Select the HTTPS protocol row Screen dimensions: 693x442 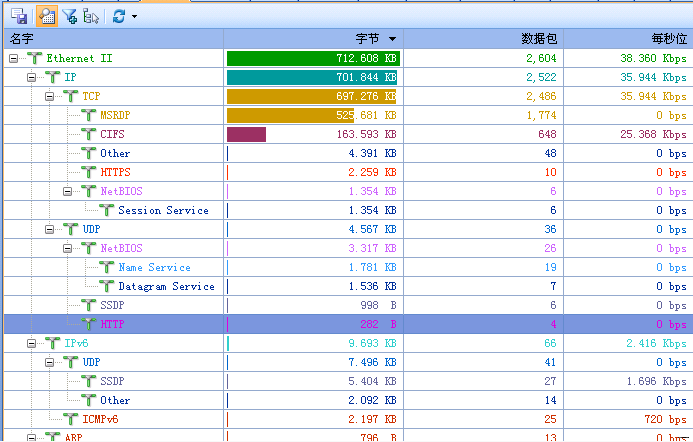point(117,172)
